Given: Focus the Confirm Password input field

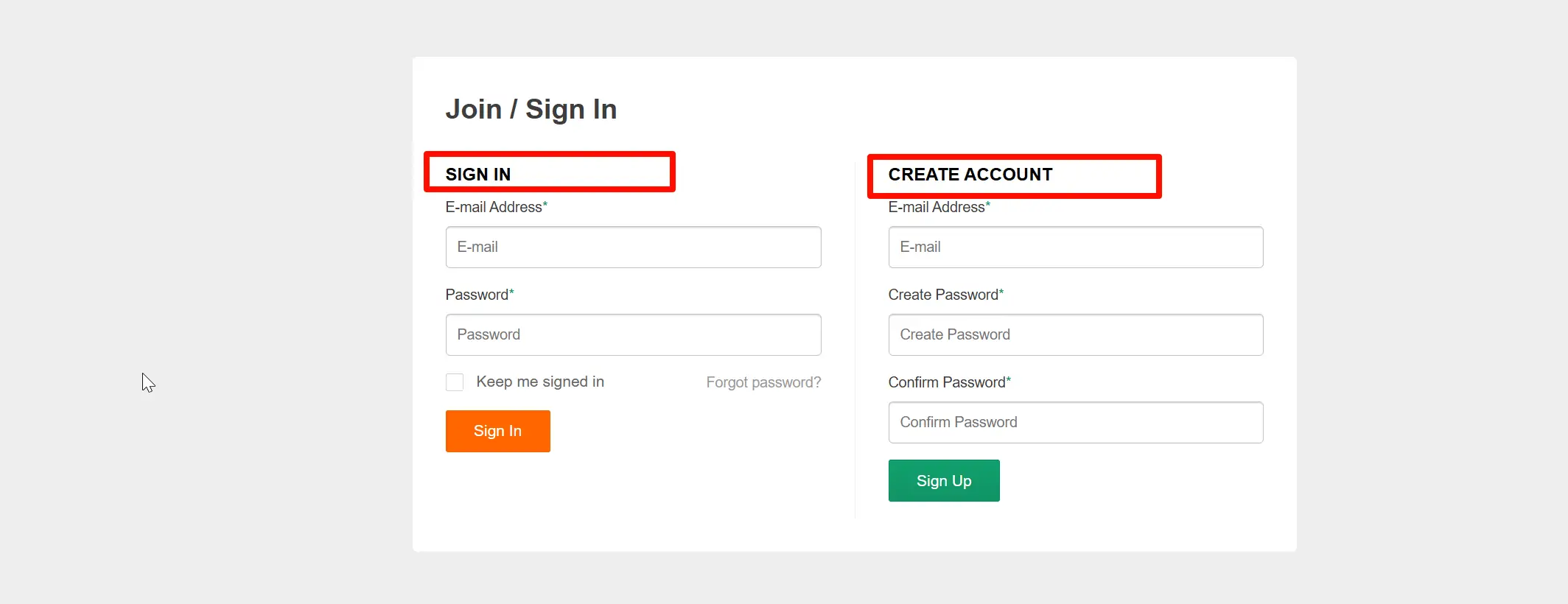Looking at the screenshot, I should tap(1075, 422).
